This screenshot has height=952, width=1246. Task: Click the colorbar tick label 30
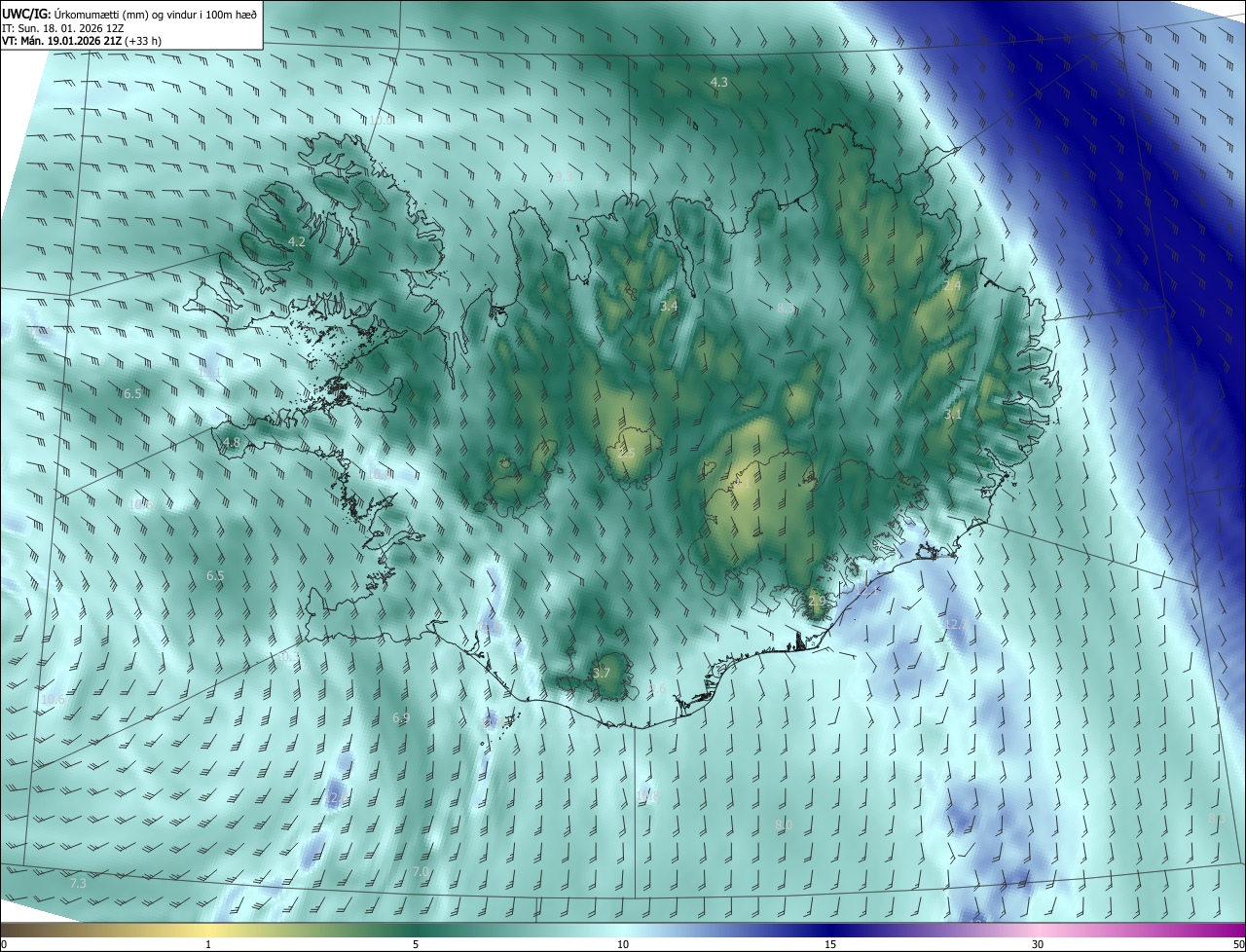(1038, 944)
